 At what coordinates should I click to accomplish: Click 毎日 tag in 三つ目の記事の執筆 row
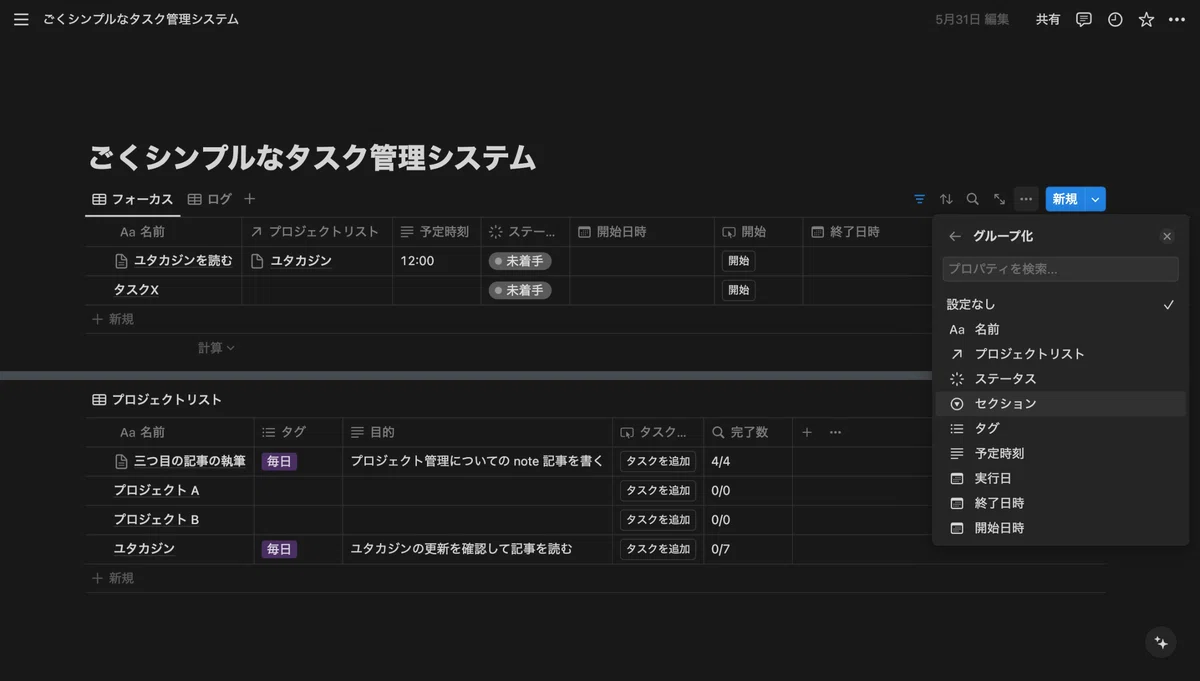(x=279, y=461)
